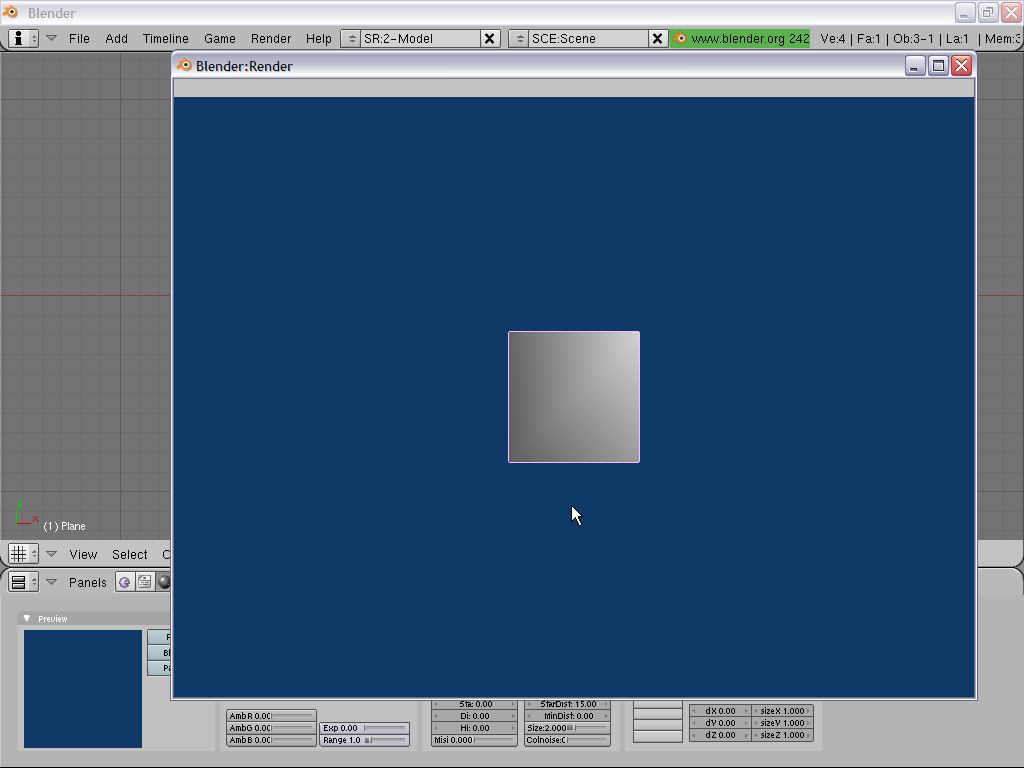1024x768 pixels.
Task: Click the Panels menu button
Action: (x=88, y=582)
